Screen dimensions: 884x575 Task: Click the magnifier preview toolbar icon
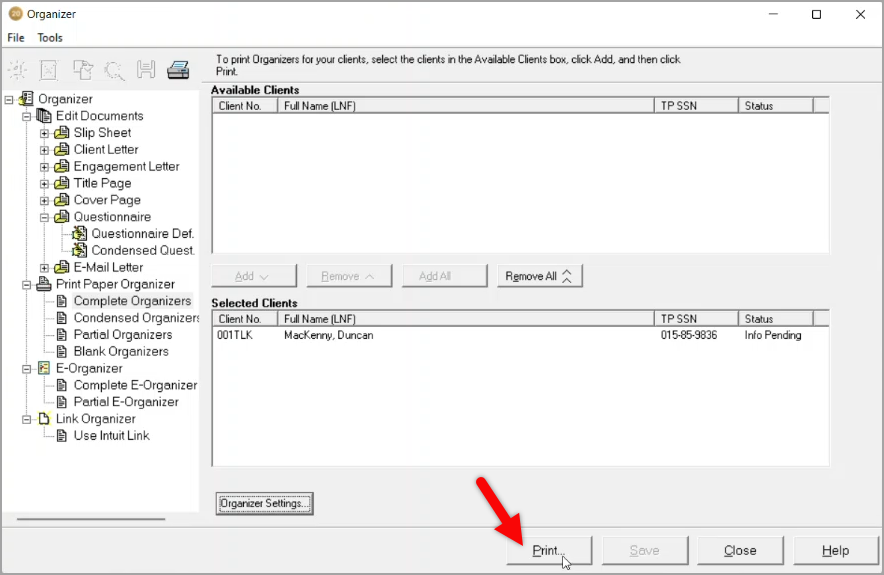pos(114,70)
